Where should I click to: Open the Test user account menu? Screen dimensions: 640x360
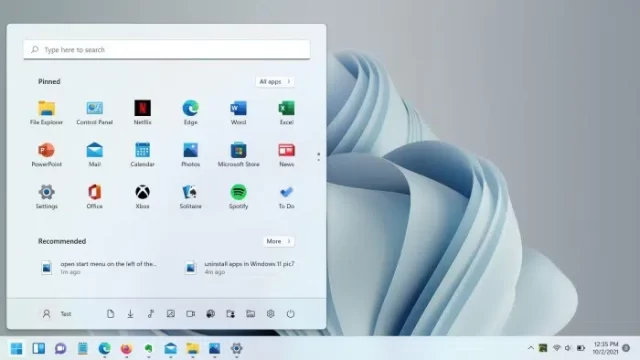(x=57, y=313)
